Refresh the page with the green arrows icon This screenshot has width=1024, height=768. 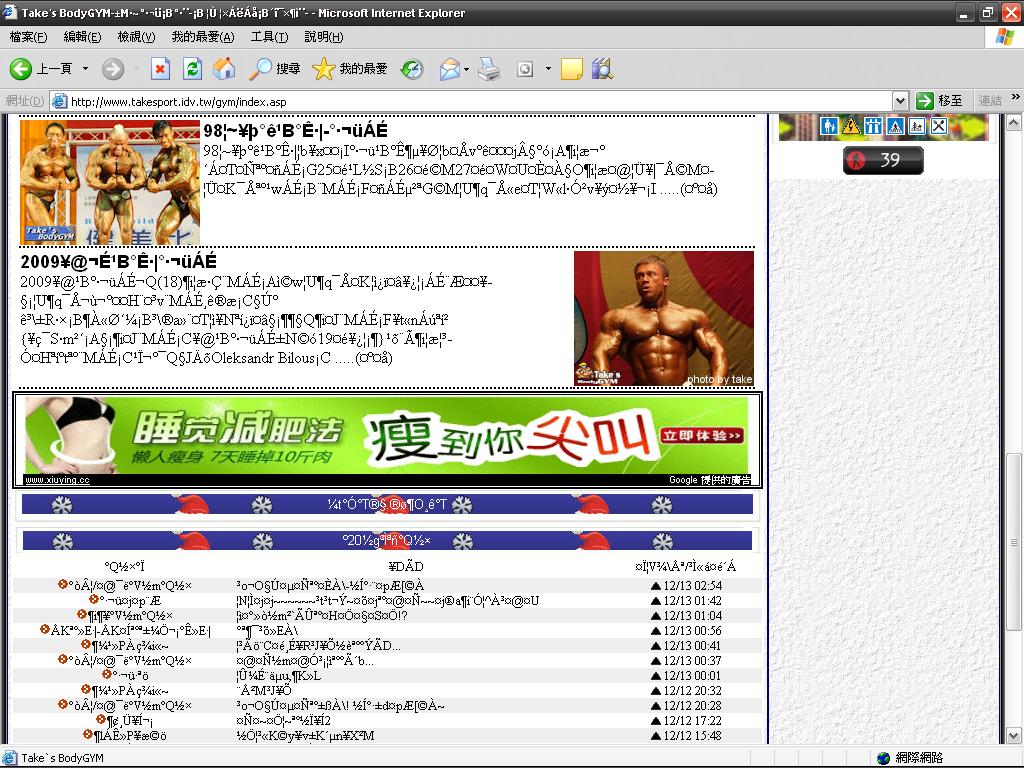coord(192,69)
